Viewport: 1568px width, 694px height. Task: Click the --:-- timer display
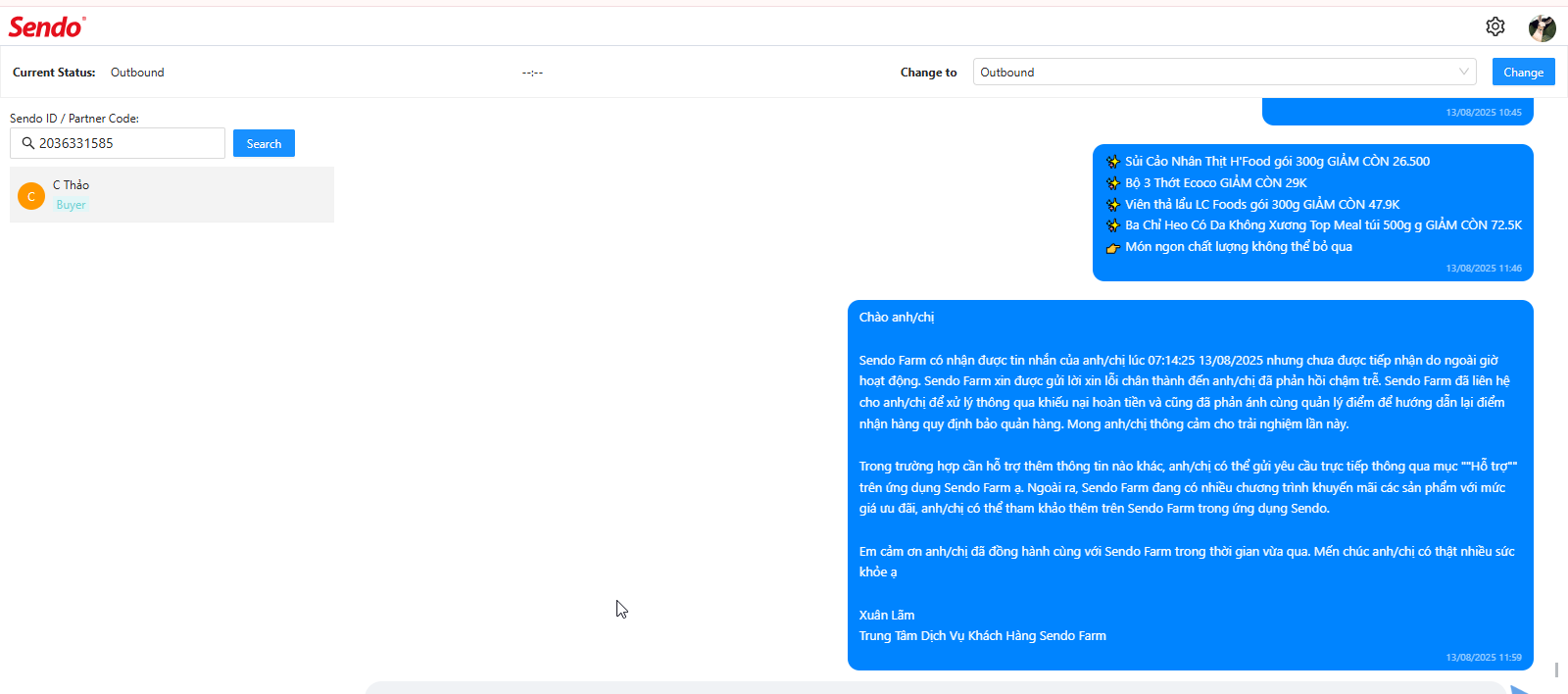click(532, 73)
